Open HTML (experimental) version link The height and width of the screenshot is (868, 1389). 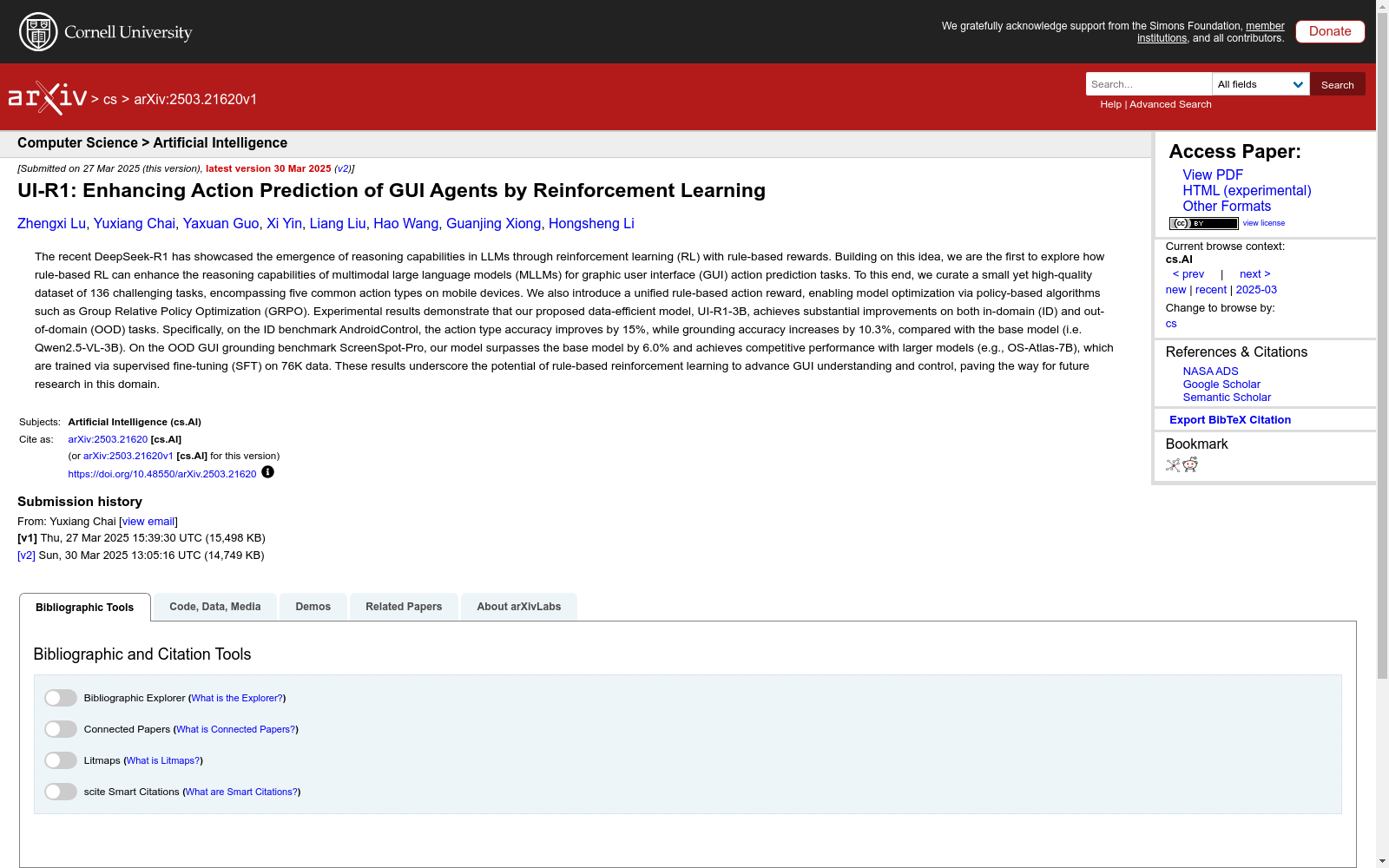point(1247,190)
